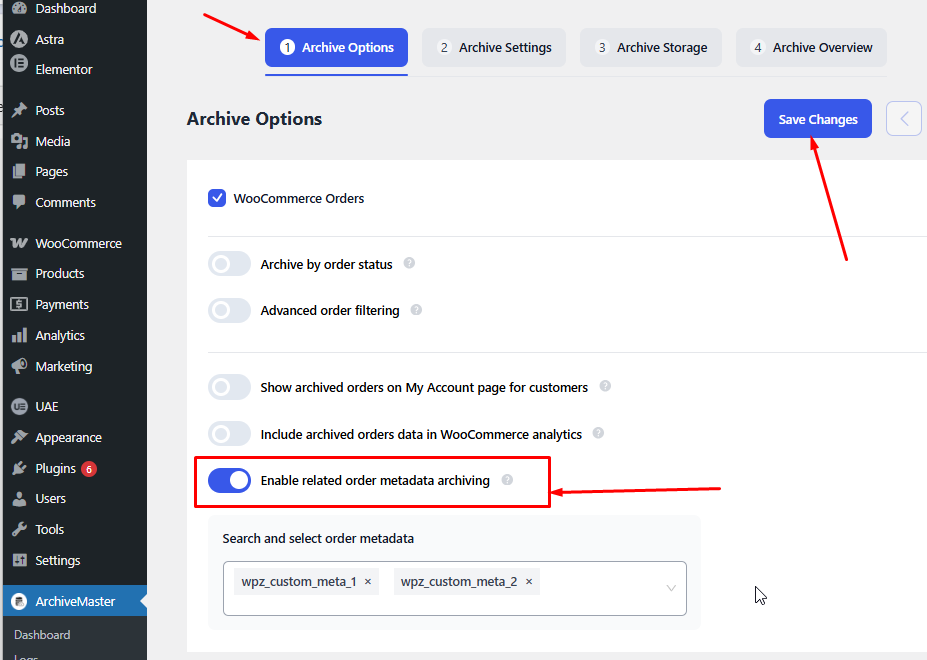Click the Plugins update count badge
The height and width of the screenshot is (660, 927).
point(89,469)
